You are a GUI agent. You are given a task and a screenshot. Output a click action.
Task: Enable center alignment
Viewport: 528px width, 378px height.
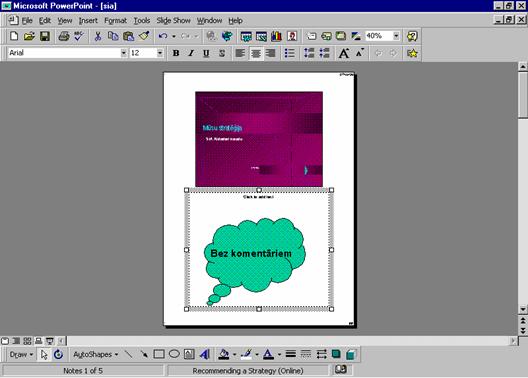(256, 53)
